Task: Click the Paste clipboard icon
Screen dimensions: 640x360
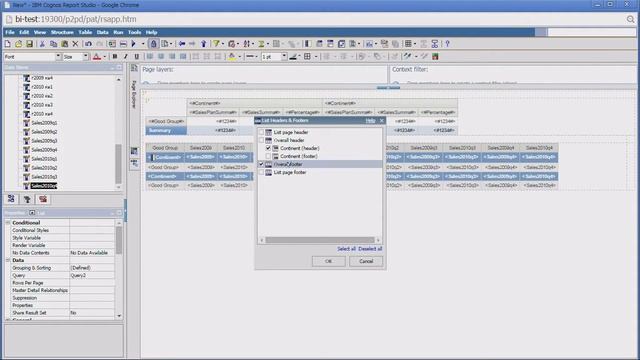Action: tap(64, 44)
